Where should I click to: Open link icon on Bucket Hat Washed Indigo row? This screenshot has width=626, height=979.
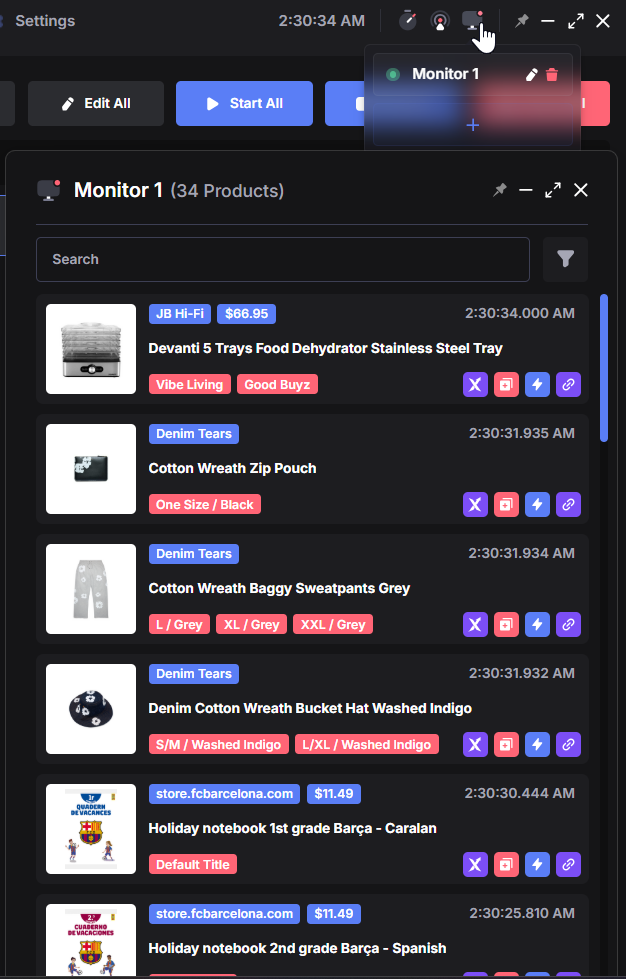(569, 744)
